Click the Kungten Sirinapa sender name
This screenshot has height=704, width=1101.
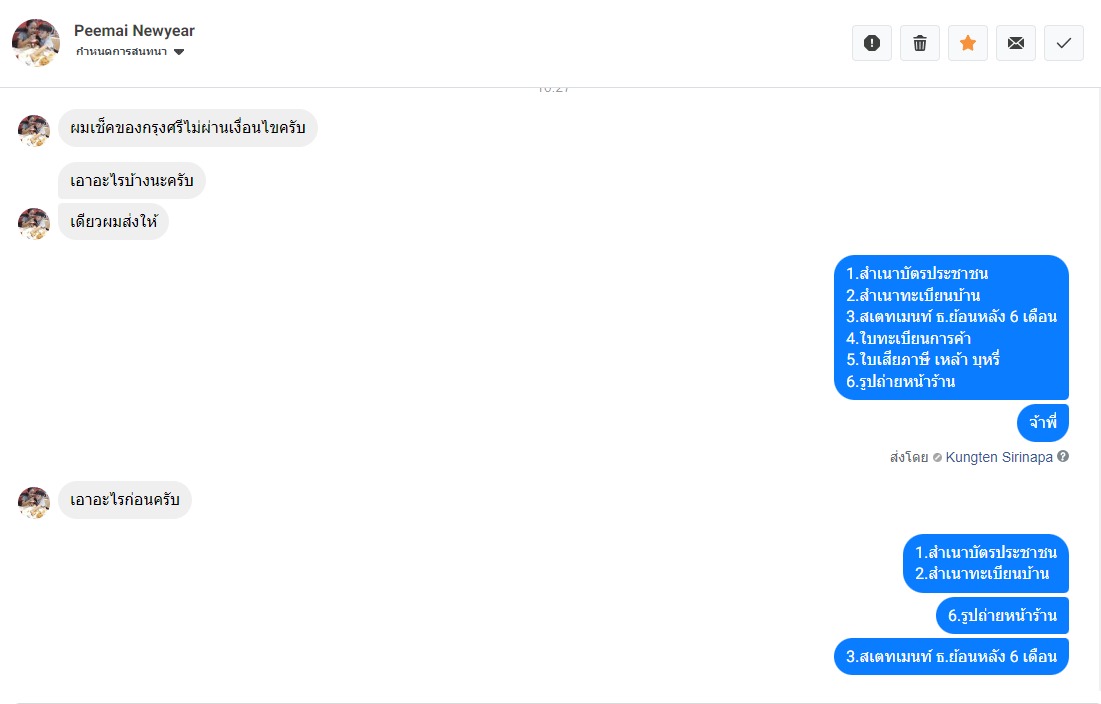pos(998,457)
